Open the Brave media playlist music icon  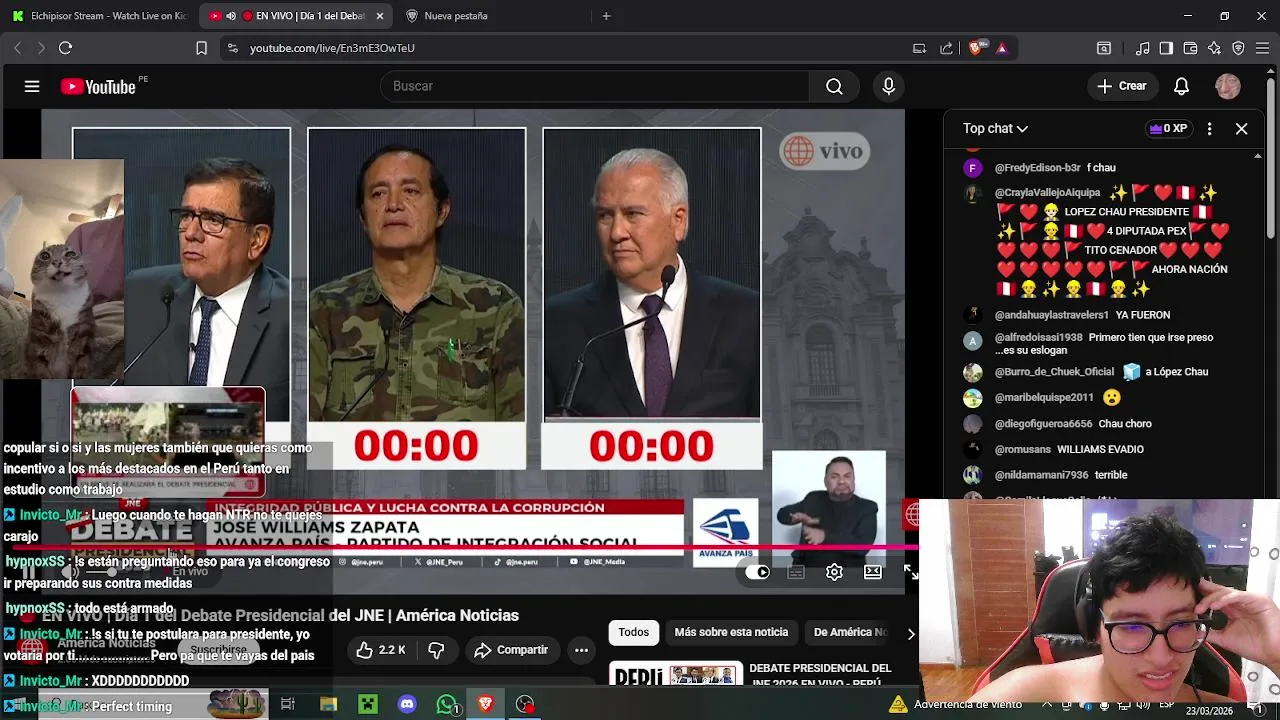[x=1143, y=48]
